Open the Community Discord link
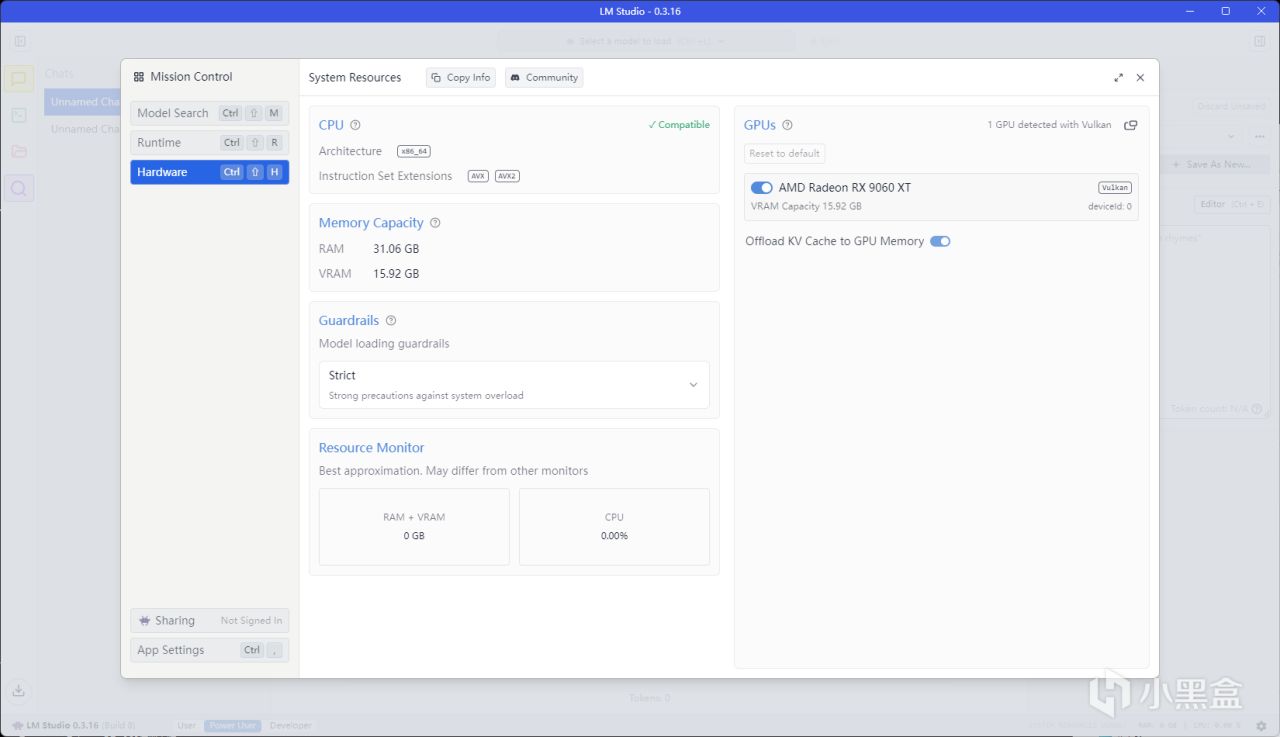Image resolution: width=1280 pixels, height=737 pixels. coord(544,77)
